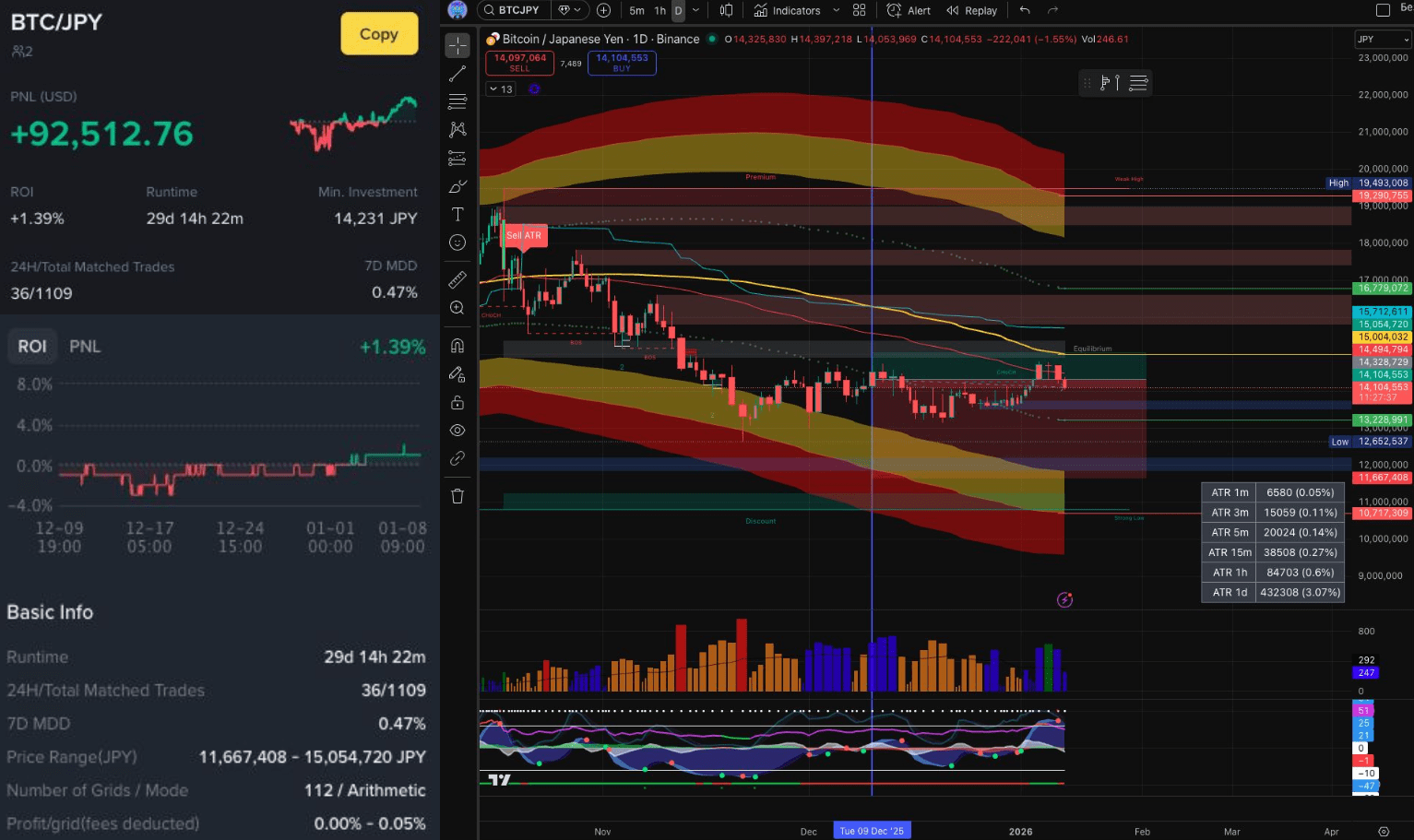Open indicator templates grid icon
The width and height of the screenshot is (1414, 840).
859,10
